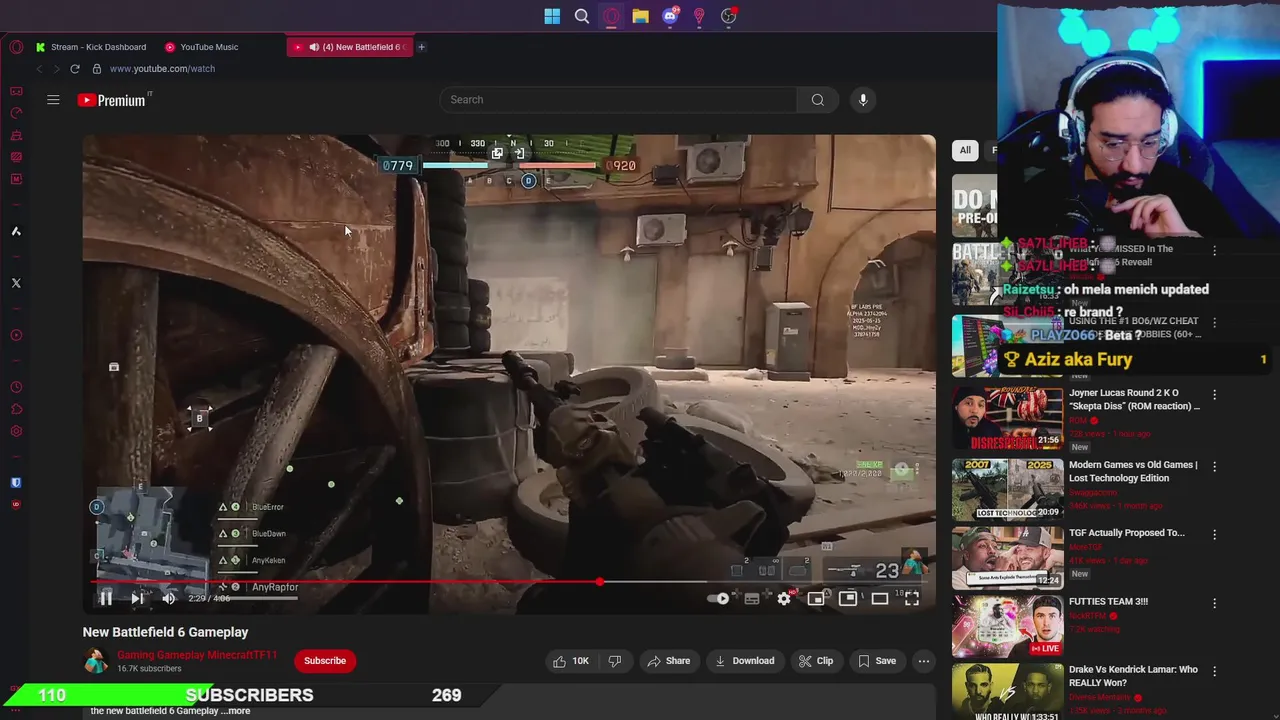
Task: Switch to theater mode
Action: (x=880, y=598)
